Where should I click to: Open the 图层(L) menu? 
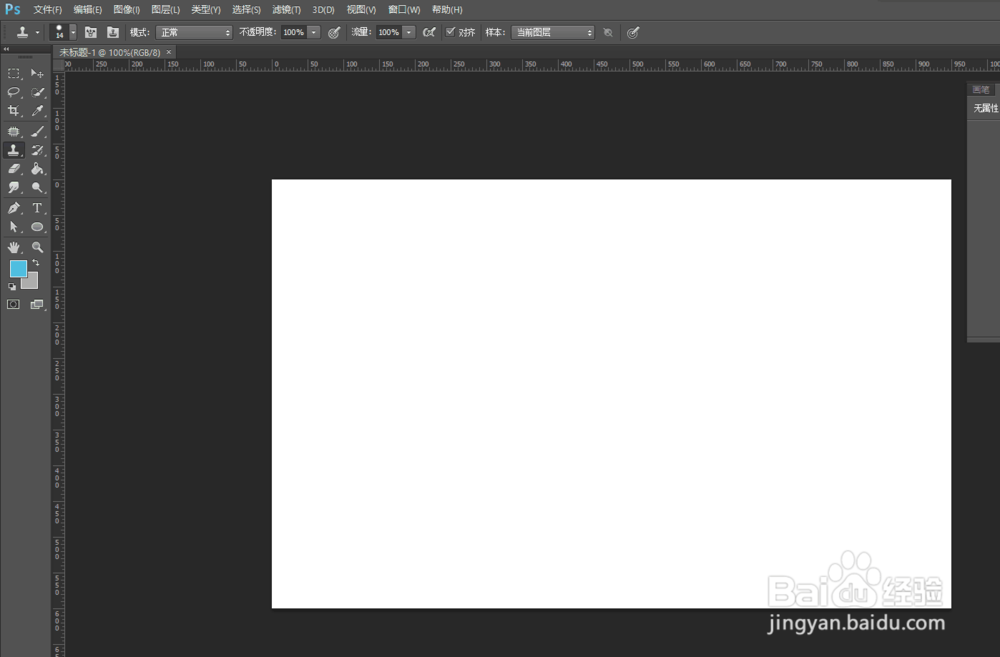click(165, 10)
